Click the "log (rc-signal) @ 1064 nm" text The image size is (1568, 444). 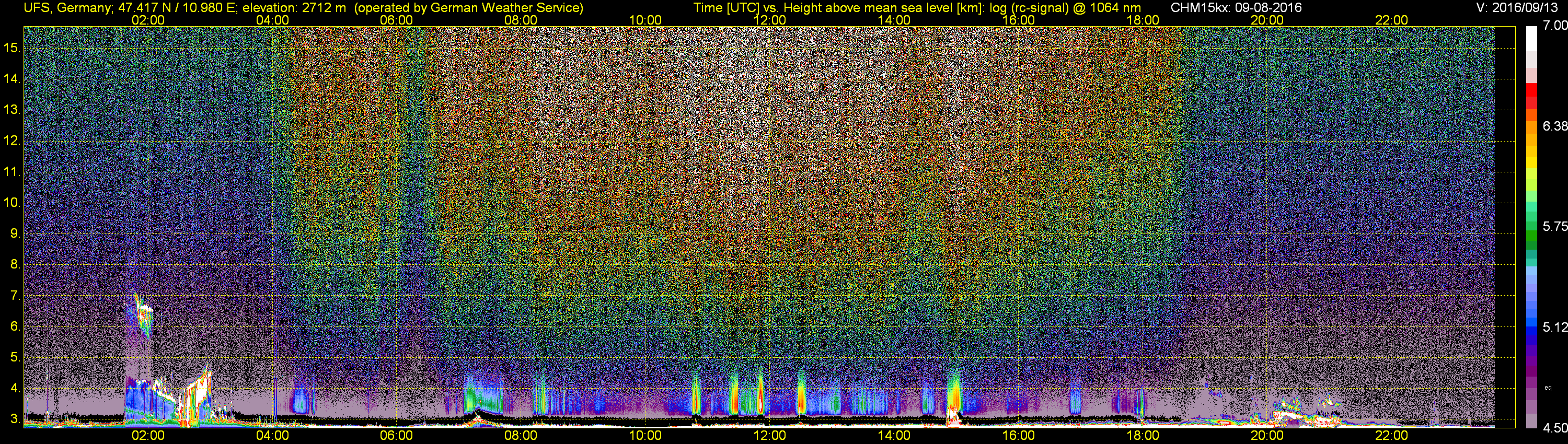click(1065, 8)
